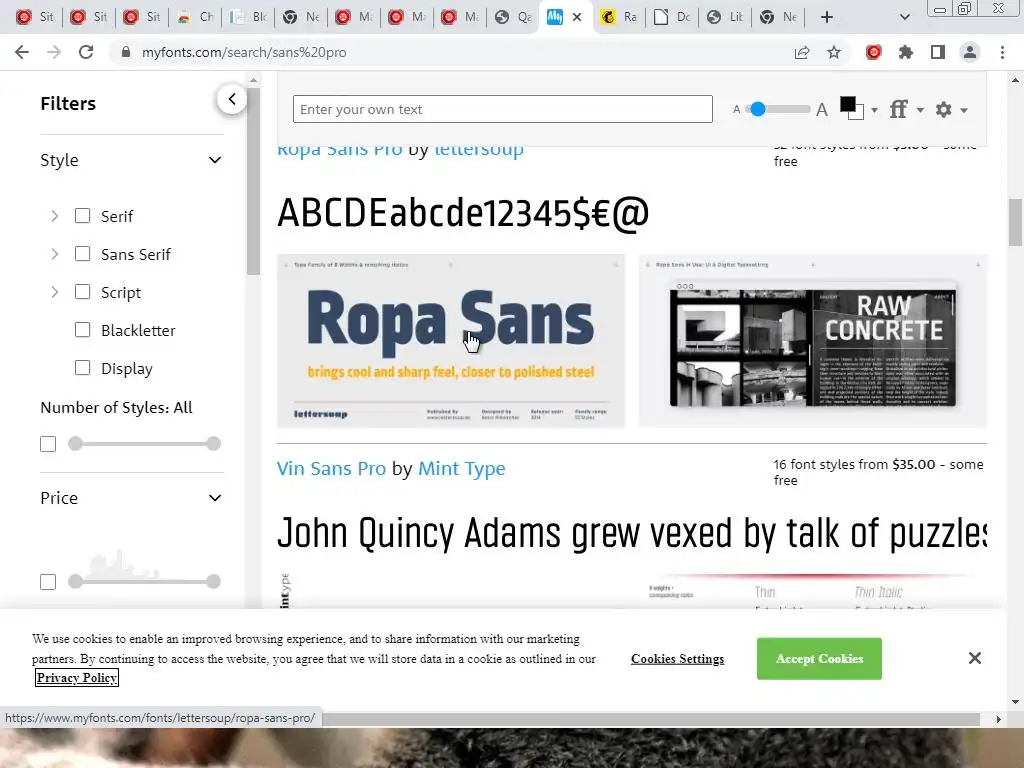Click the large A size icon
This screenshot has width=1024, height=768.
click(x=822, y=110)
